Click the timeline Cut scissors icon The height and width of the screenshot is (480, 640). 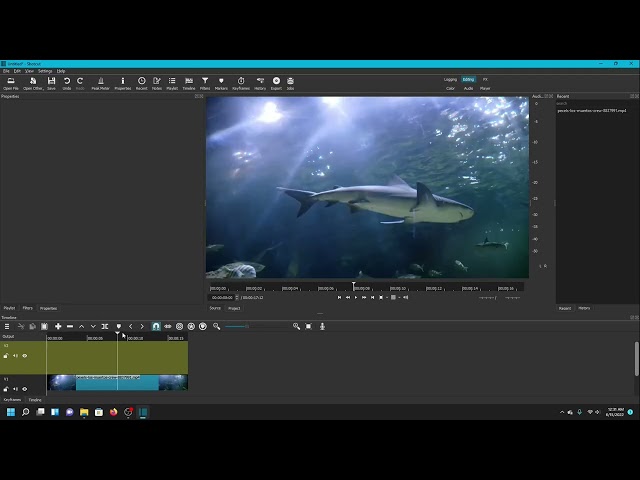click(21, 326)
